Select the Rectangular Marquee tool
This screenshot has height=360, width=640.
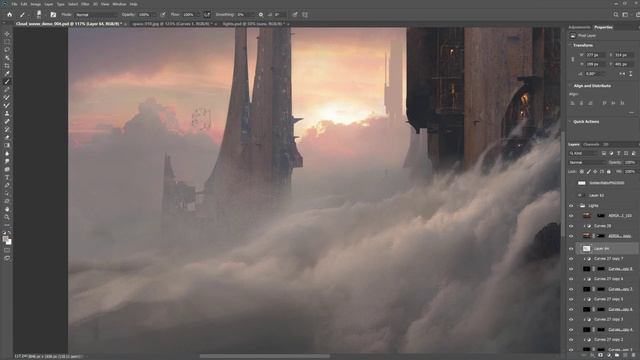7,42
